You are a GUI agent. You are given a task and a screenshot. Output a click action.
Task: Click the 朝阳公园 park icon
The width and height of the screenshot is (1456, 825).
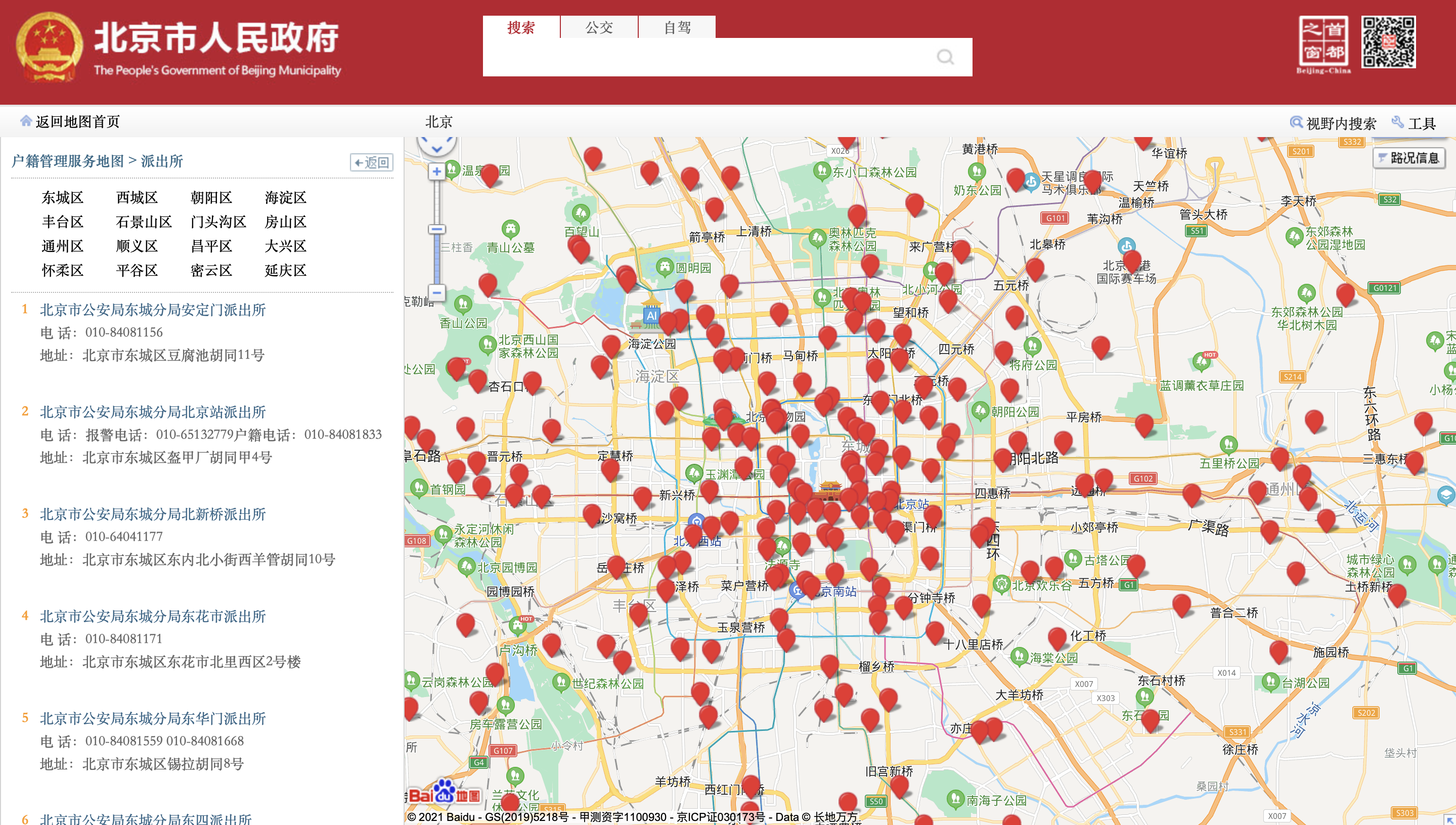[x=980, y=411]
